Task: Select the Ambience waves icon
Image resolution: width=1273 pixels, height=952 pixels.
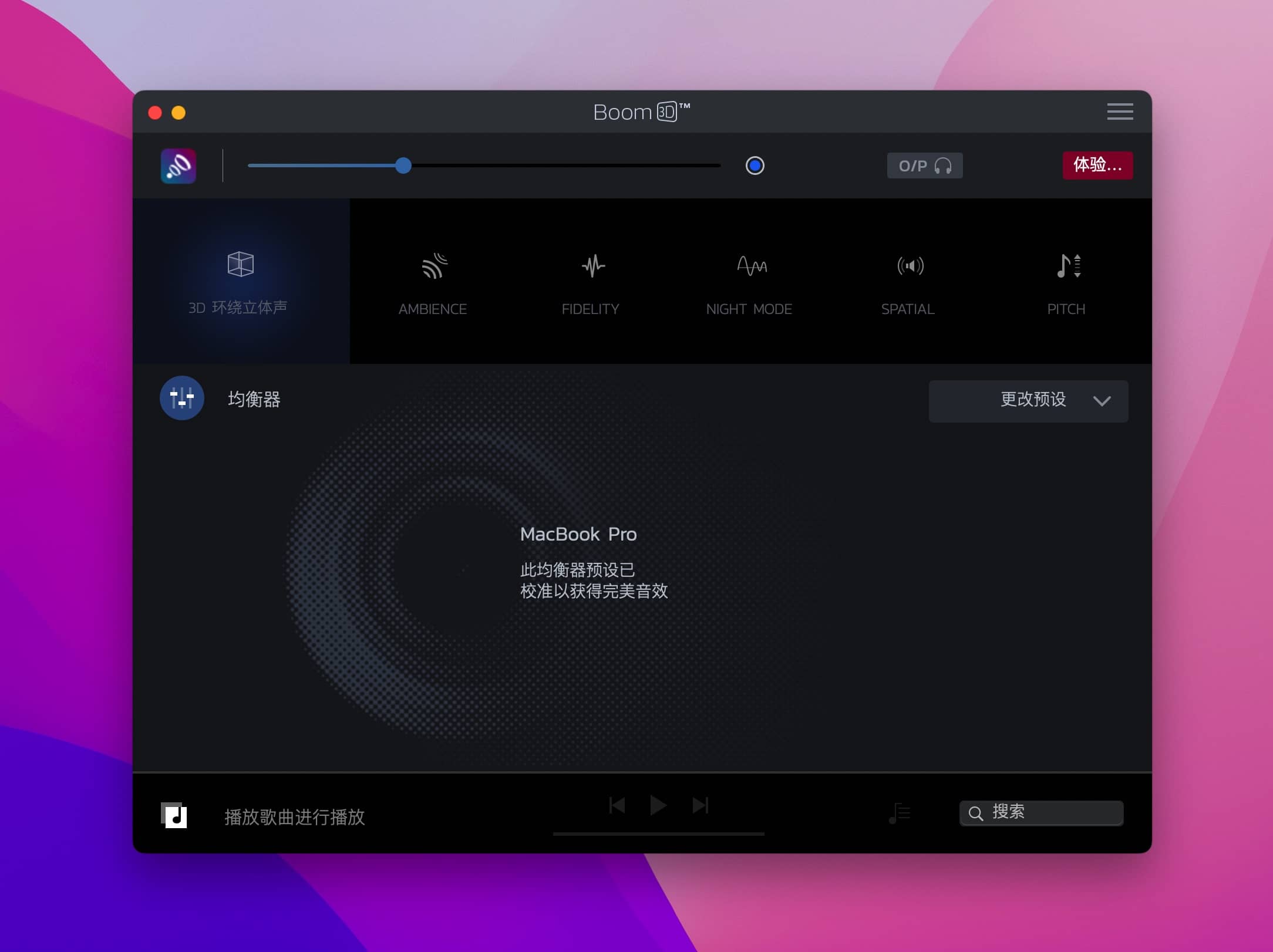Action: (435, 266)
